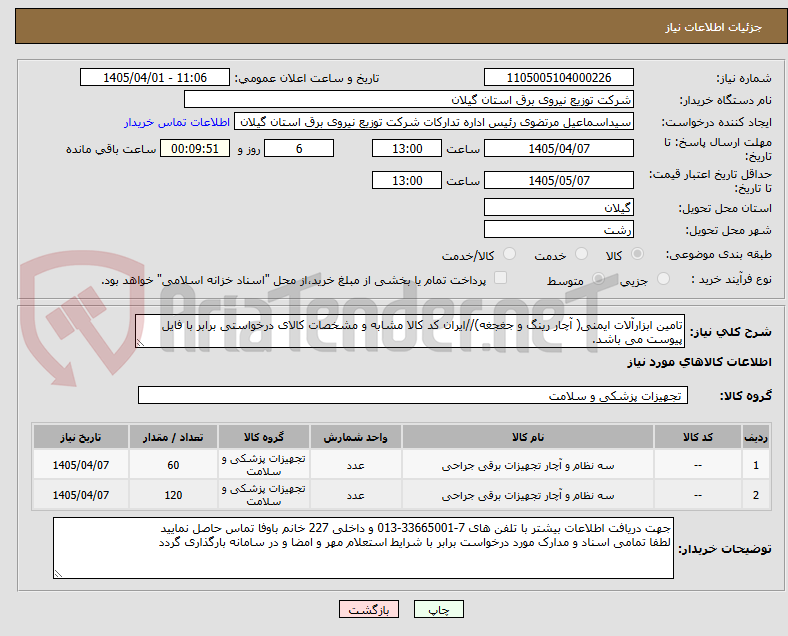Select the کالا/خدمت radio button
The width and height of the screenshot is (788, 636).
point(510,254)
